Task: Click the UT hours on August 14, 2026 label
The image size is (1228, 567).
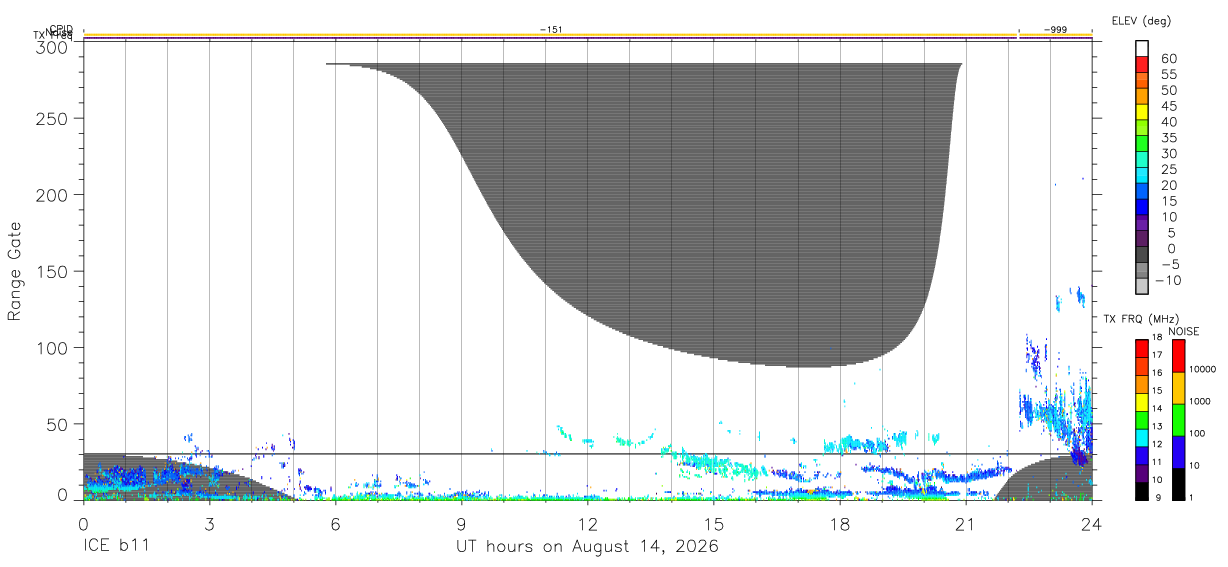Action: click(587, 548)
